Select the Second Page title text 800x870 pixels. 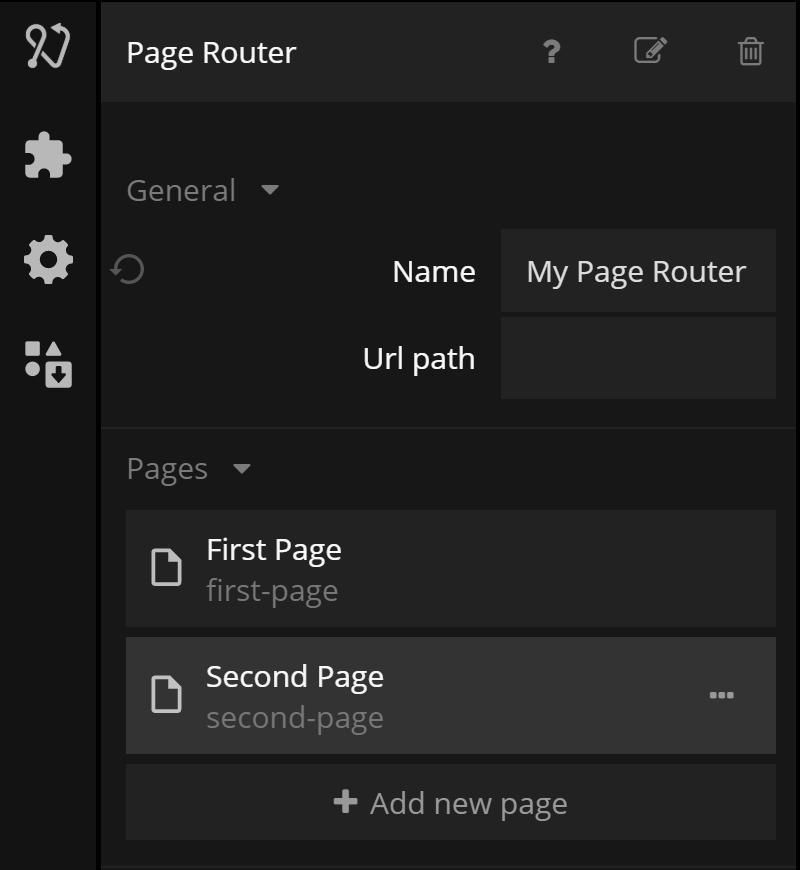(x=294, y=677)
